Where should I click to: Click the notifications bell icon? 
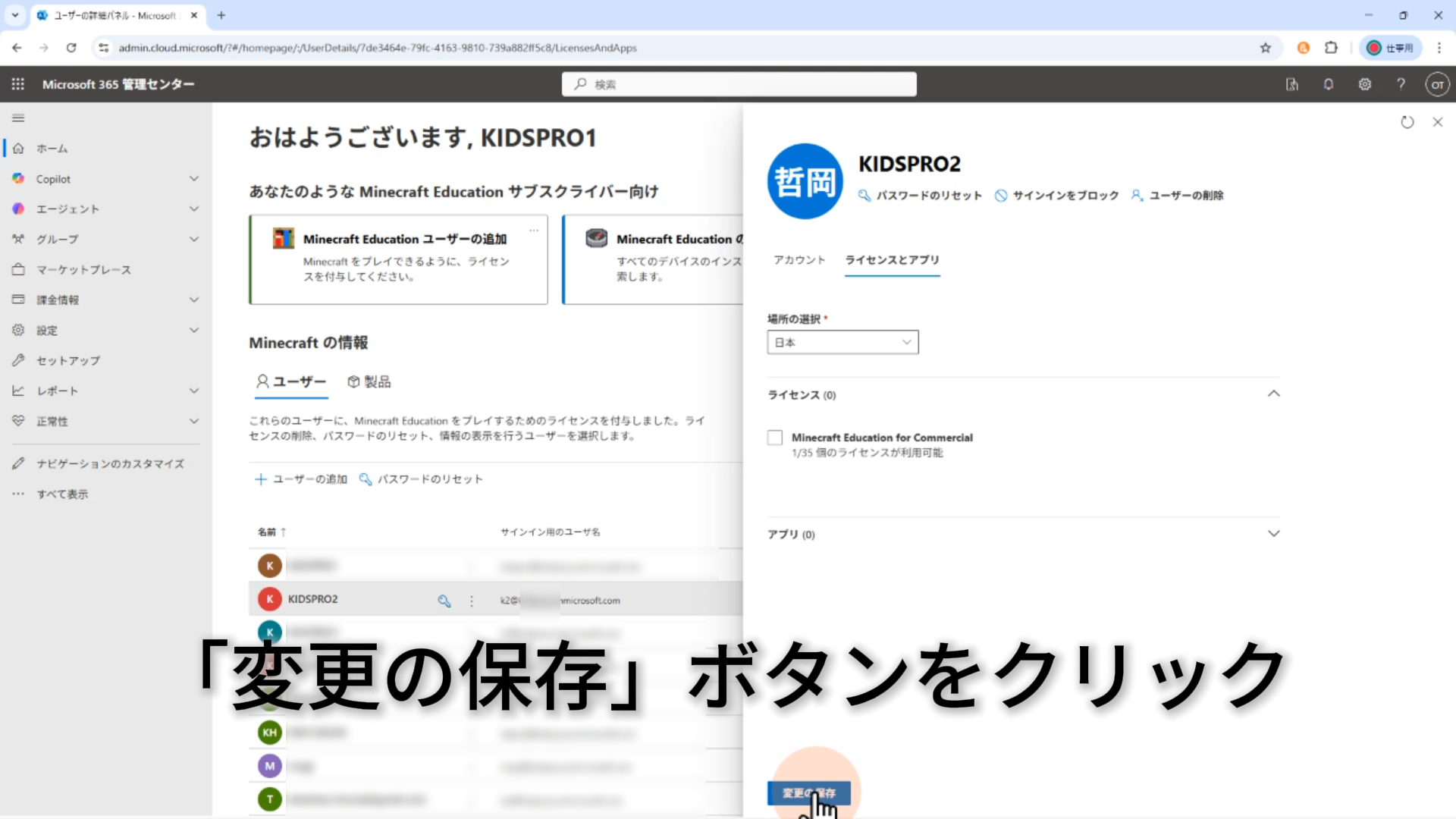coord(1329,84)
